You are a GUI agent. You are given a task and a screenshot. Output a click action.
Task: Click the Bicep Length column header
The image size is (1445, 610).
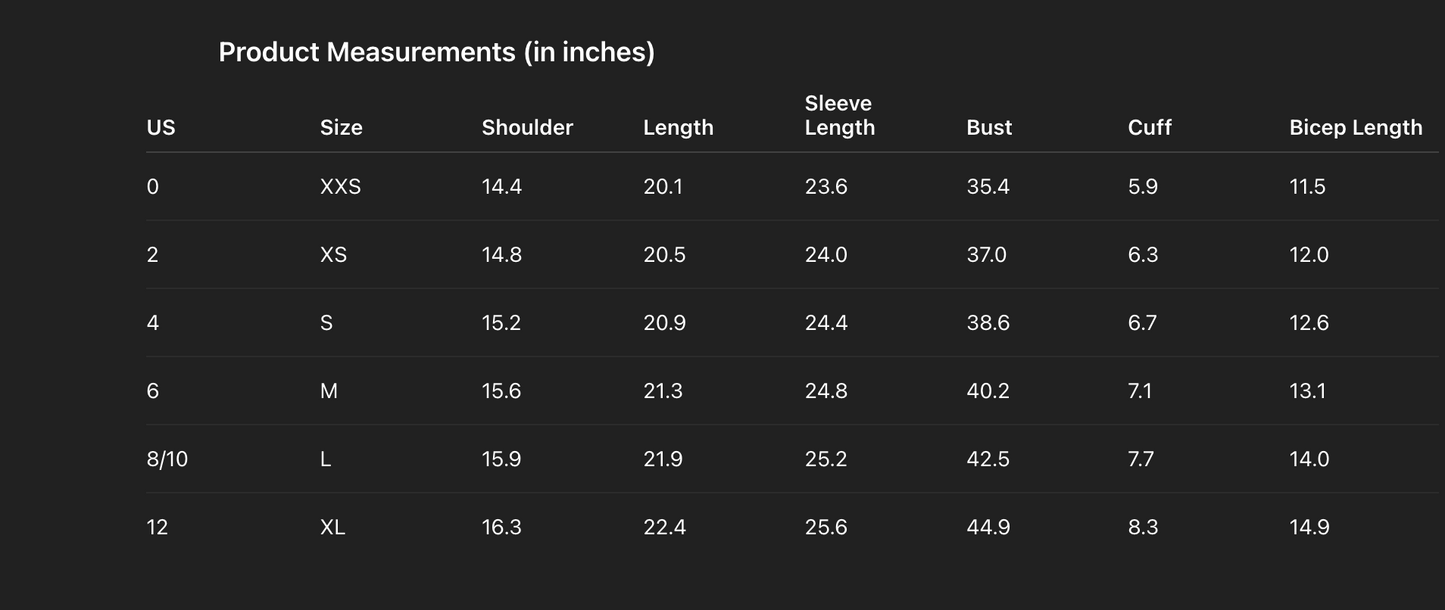pyautogui.click(x=1355, y=128)
